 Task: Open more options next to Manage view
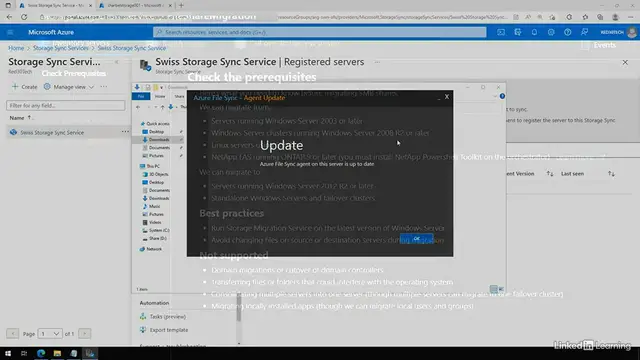(x=104, y=87)
